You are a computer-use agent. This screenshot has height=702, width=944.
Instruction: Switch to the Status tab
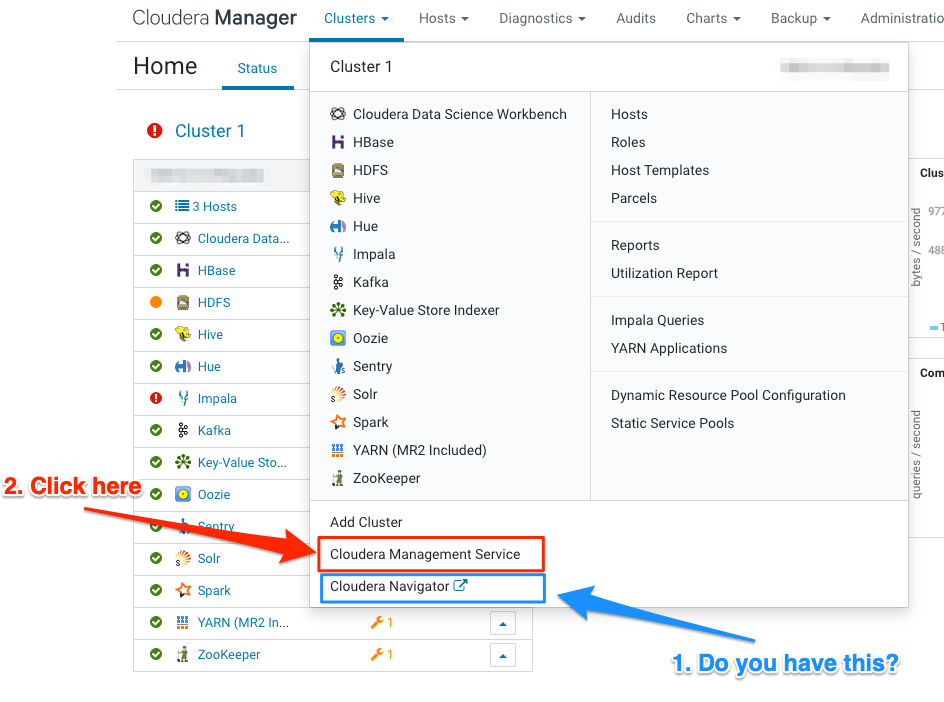(x=257, y=69)
